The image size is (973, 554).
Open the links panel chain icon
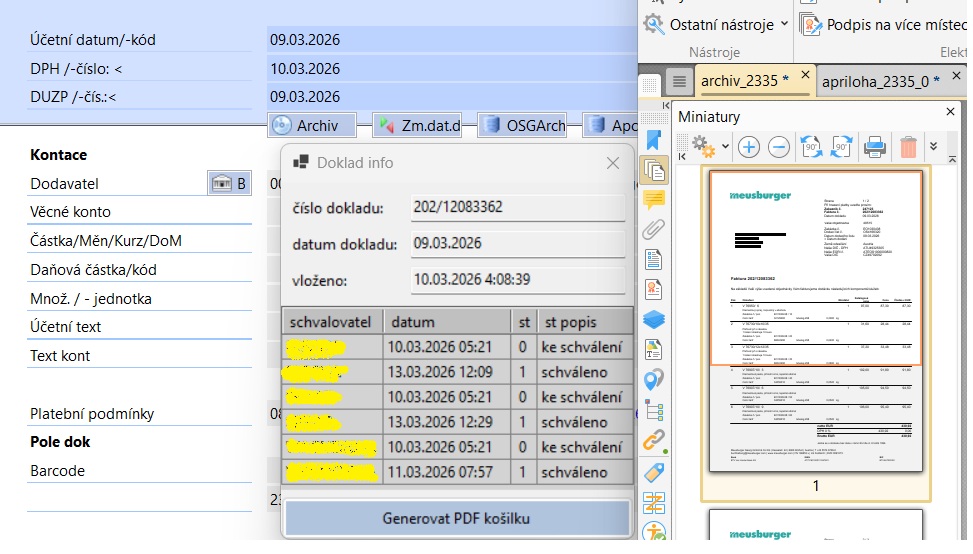click(654, 440)
